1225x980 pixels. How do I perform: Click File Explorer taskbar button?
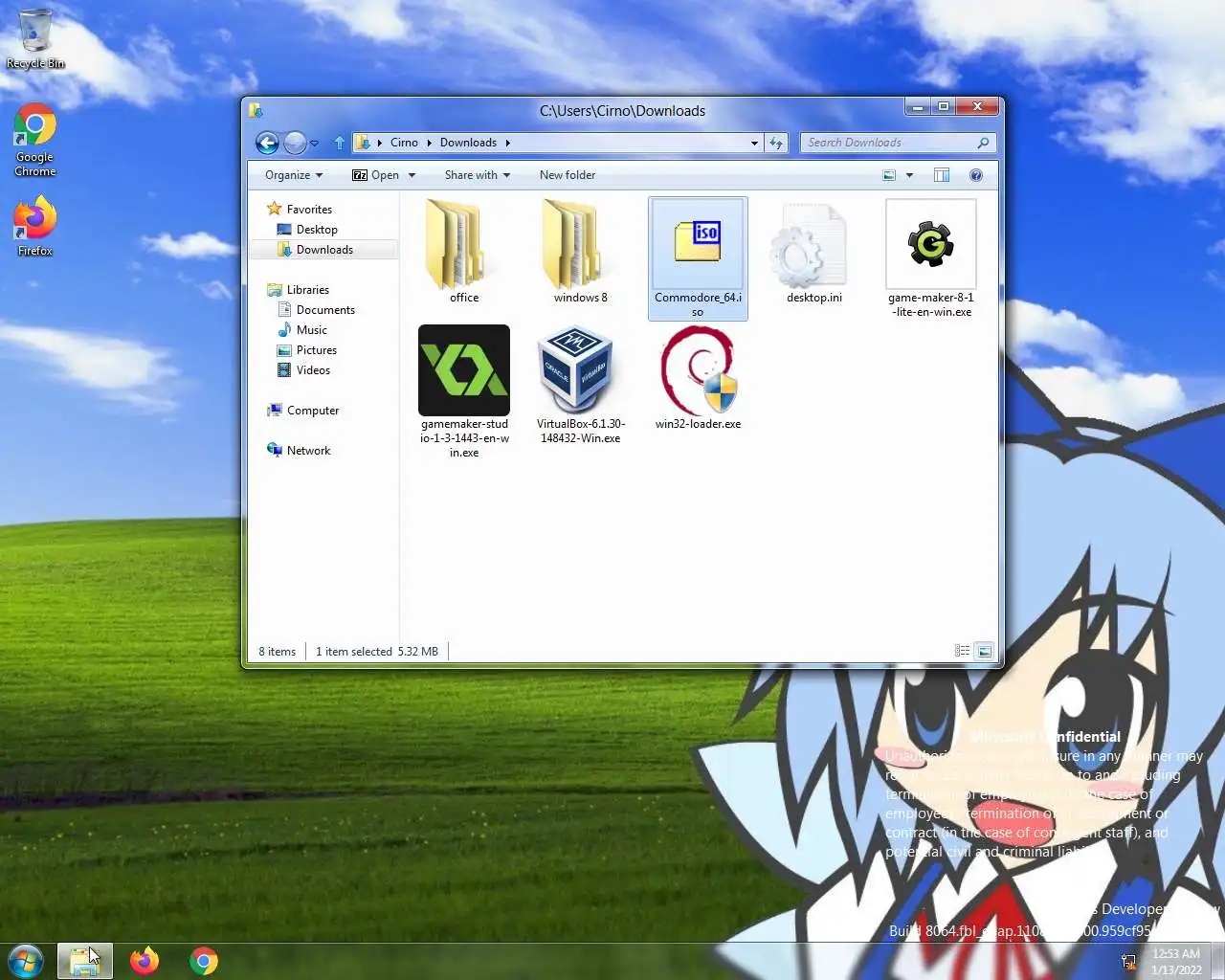85,961
